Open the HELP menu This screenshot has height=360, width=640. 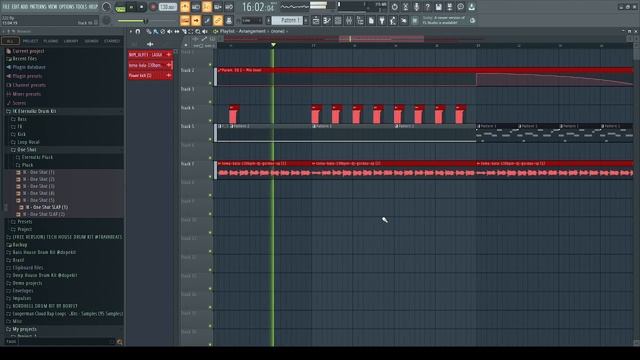93,7
